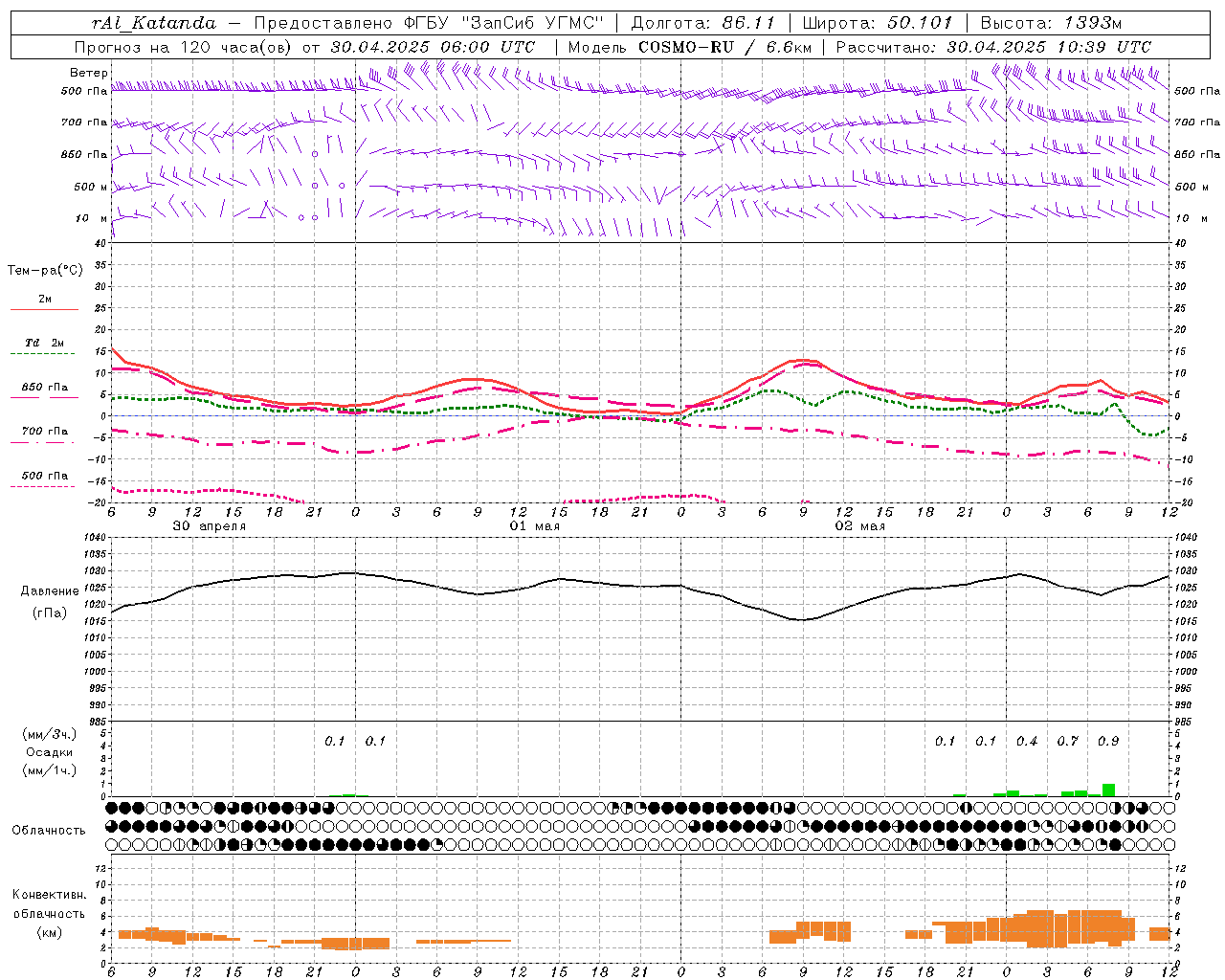Click the '0.9' precipitation amount value
This screenshot has width=1225, height=980.
coord(1108,741)
